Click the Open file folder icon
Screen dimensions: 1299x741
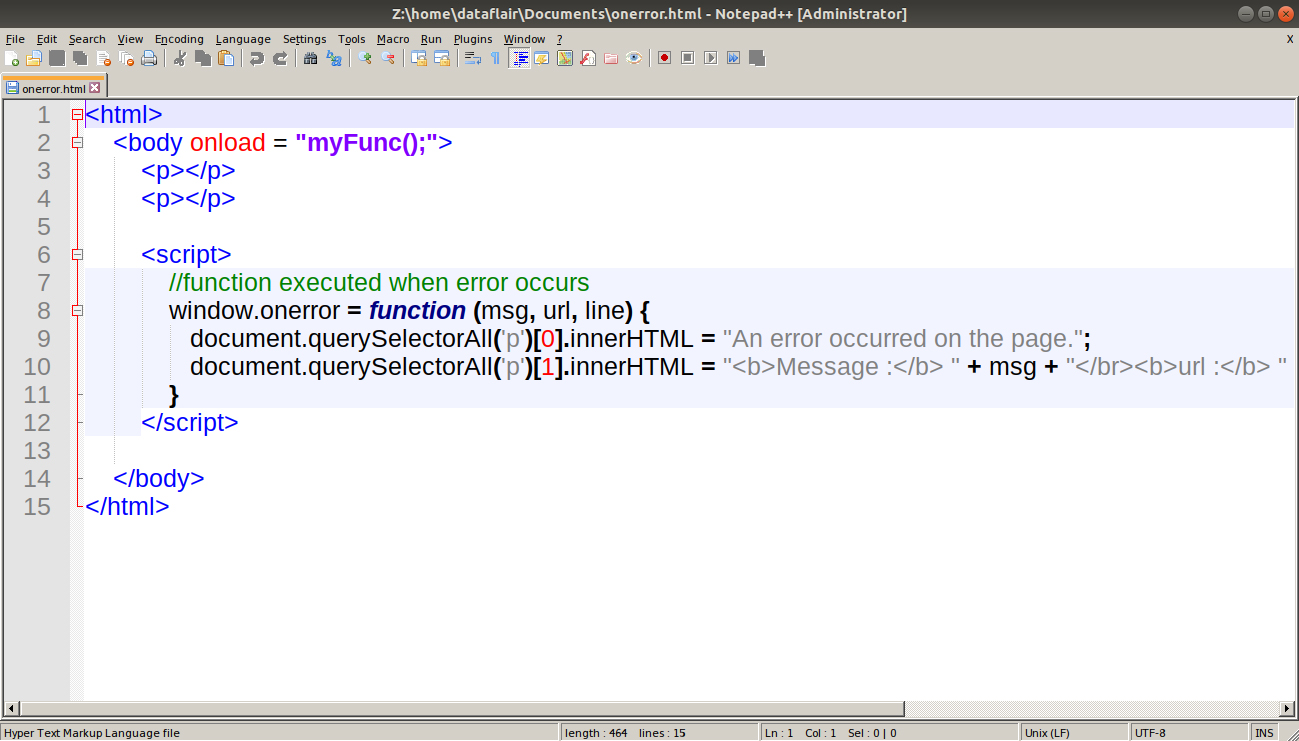34,58
